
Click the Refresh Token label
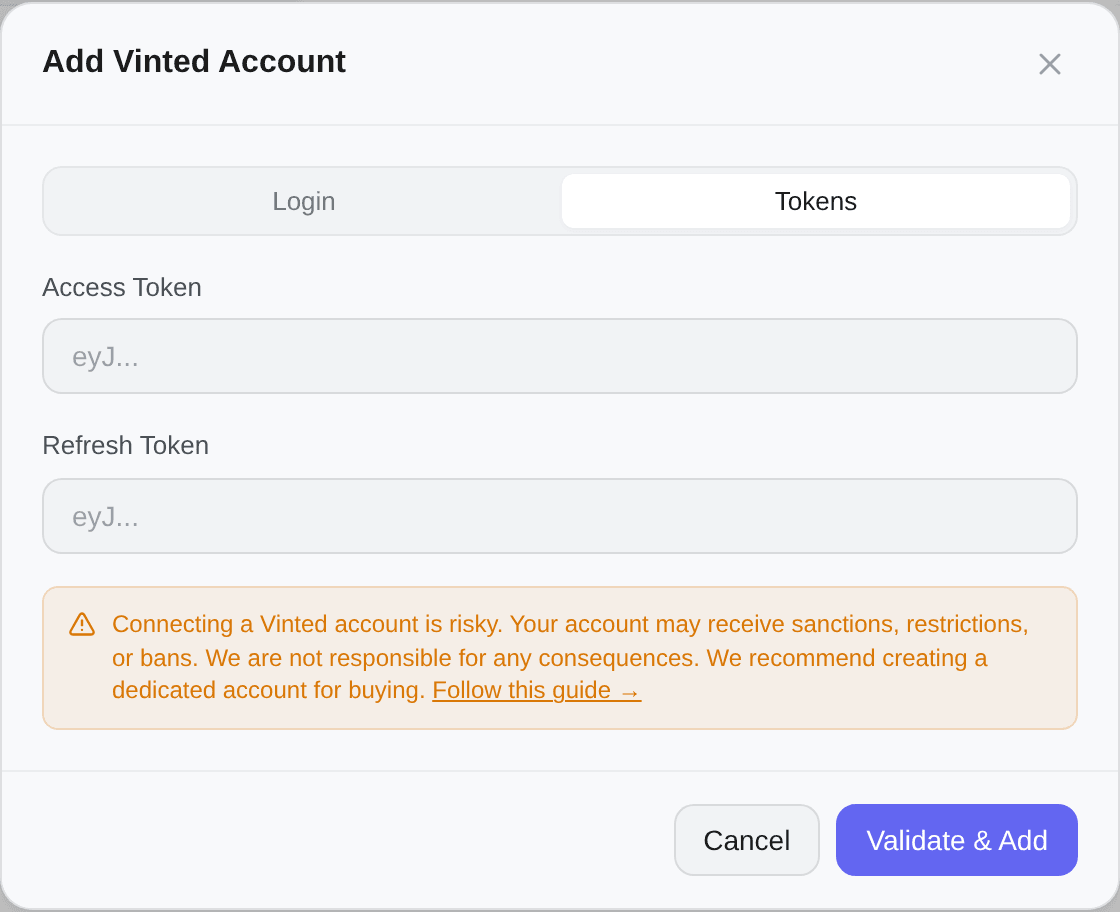(x=126, y=445)
